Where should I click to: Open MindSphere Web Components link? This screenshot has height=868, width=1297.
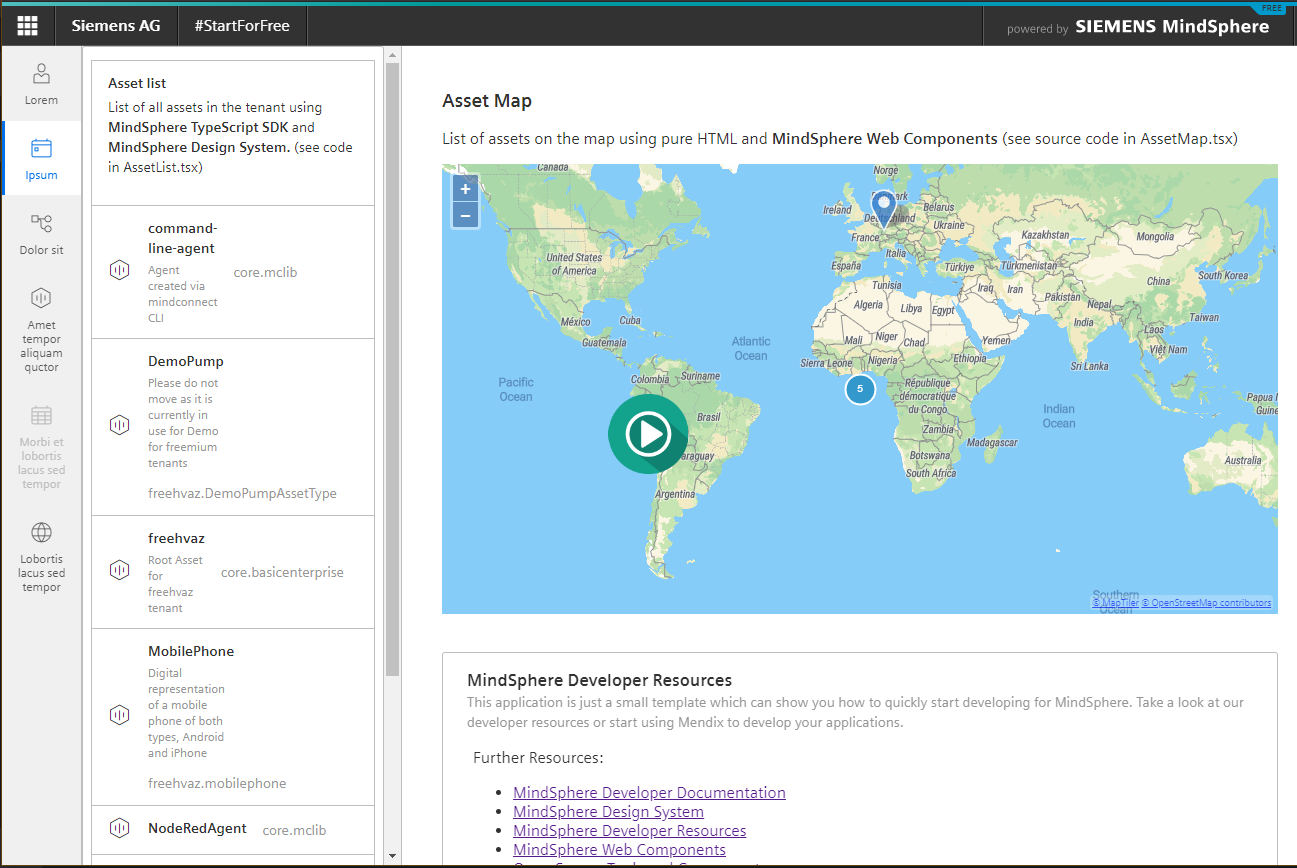click(619, 849)
